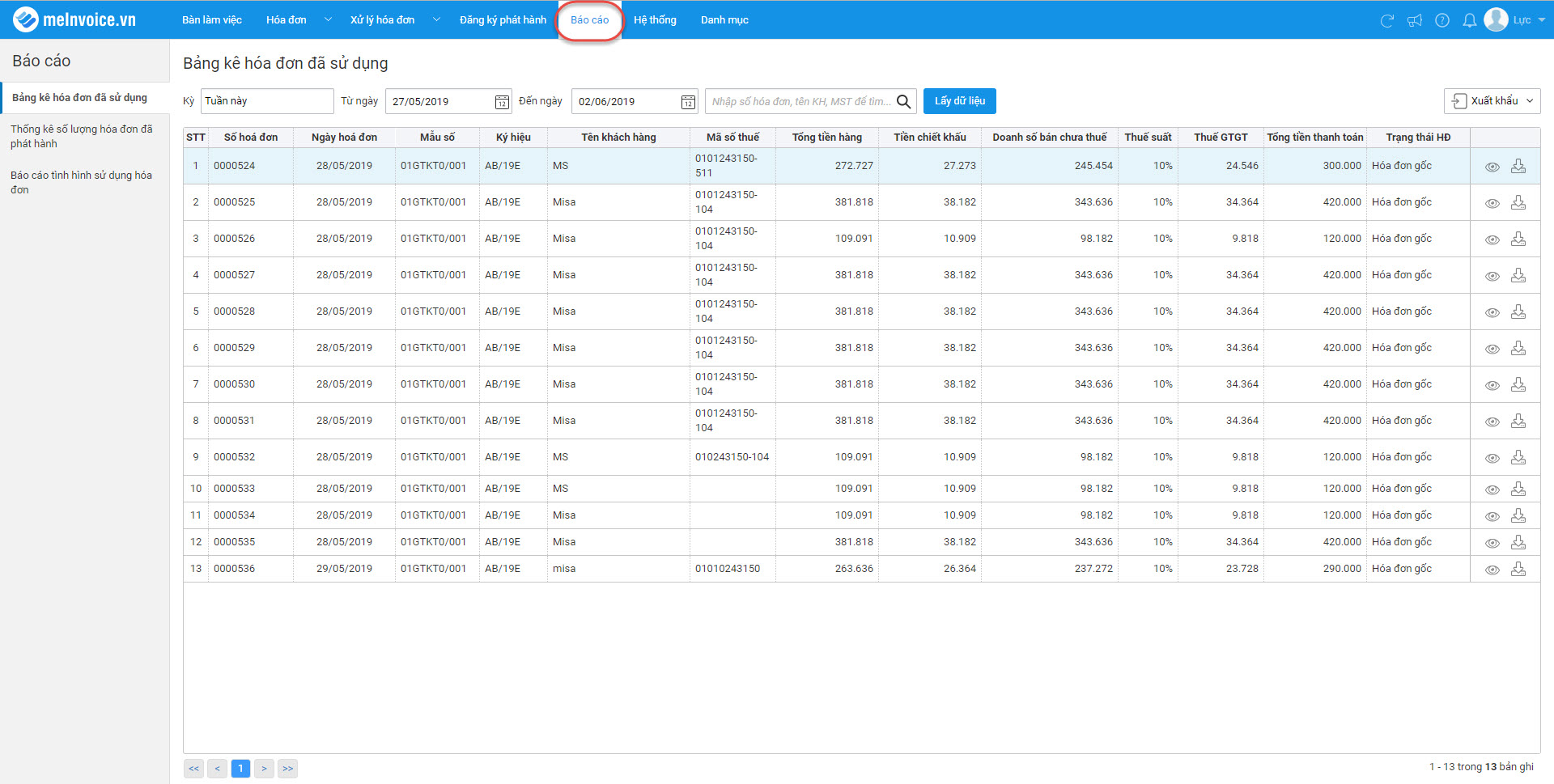Preview invoice 0000530 via eye icon
The width and height of the screenshot is (1554, 784).
1492,385
